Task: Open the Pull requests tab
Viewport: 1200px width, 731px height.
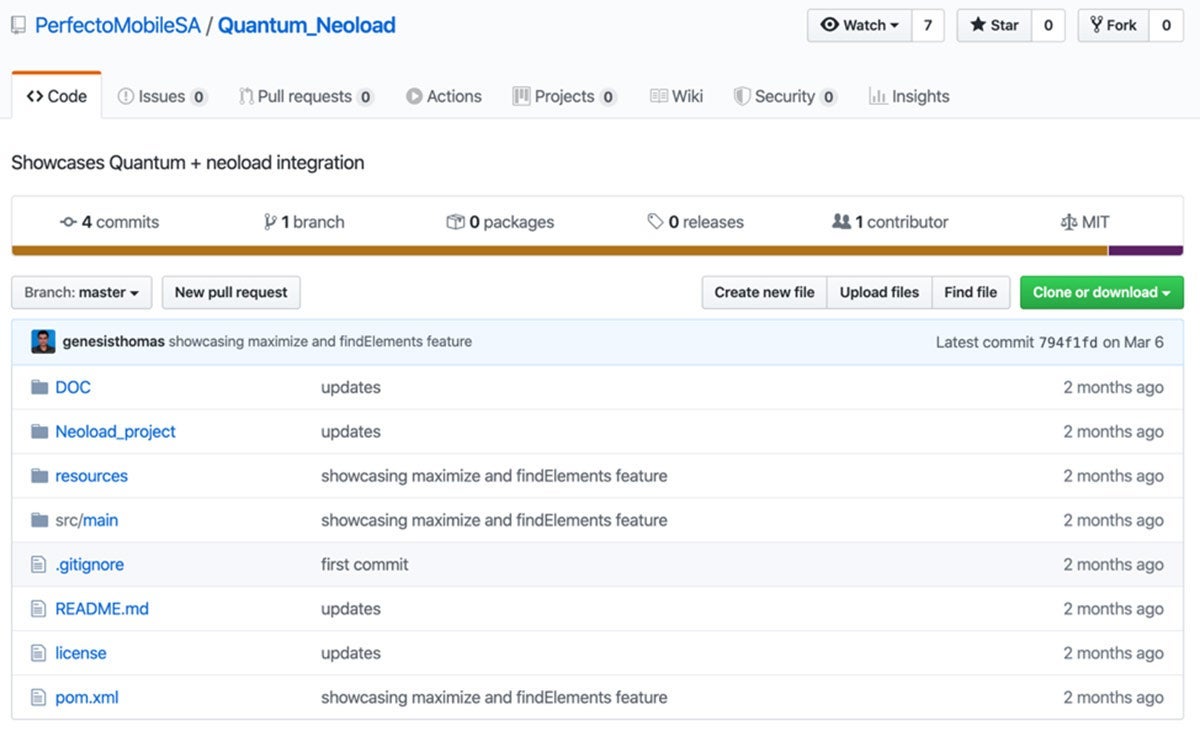Action: point(306,96)
